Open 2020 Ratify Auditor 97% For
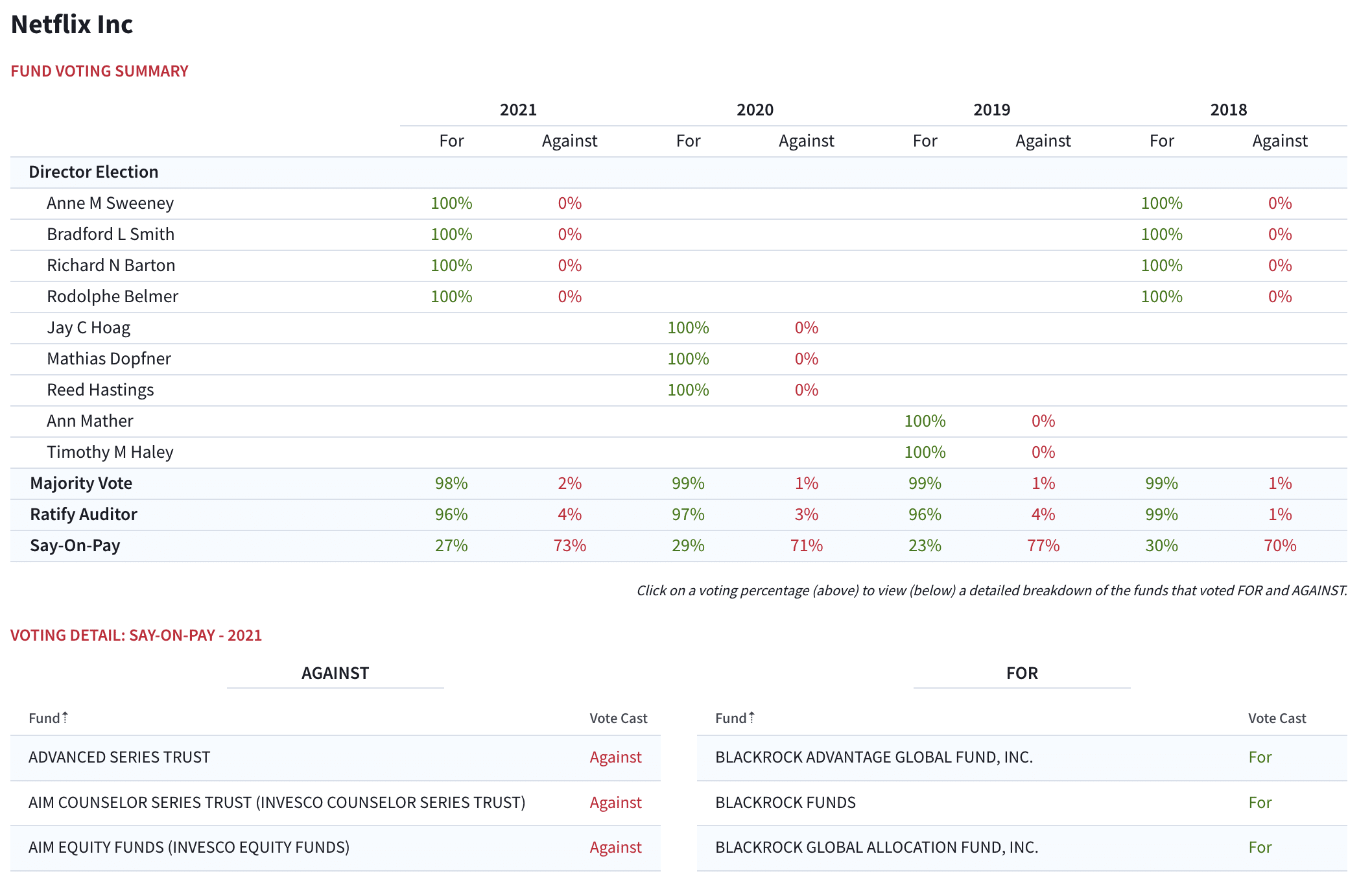The image size is (1372, 878). (x=688, y=514)
